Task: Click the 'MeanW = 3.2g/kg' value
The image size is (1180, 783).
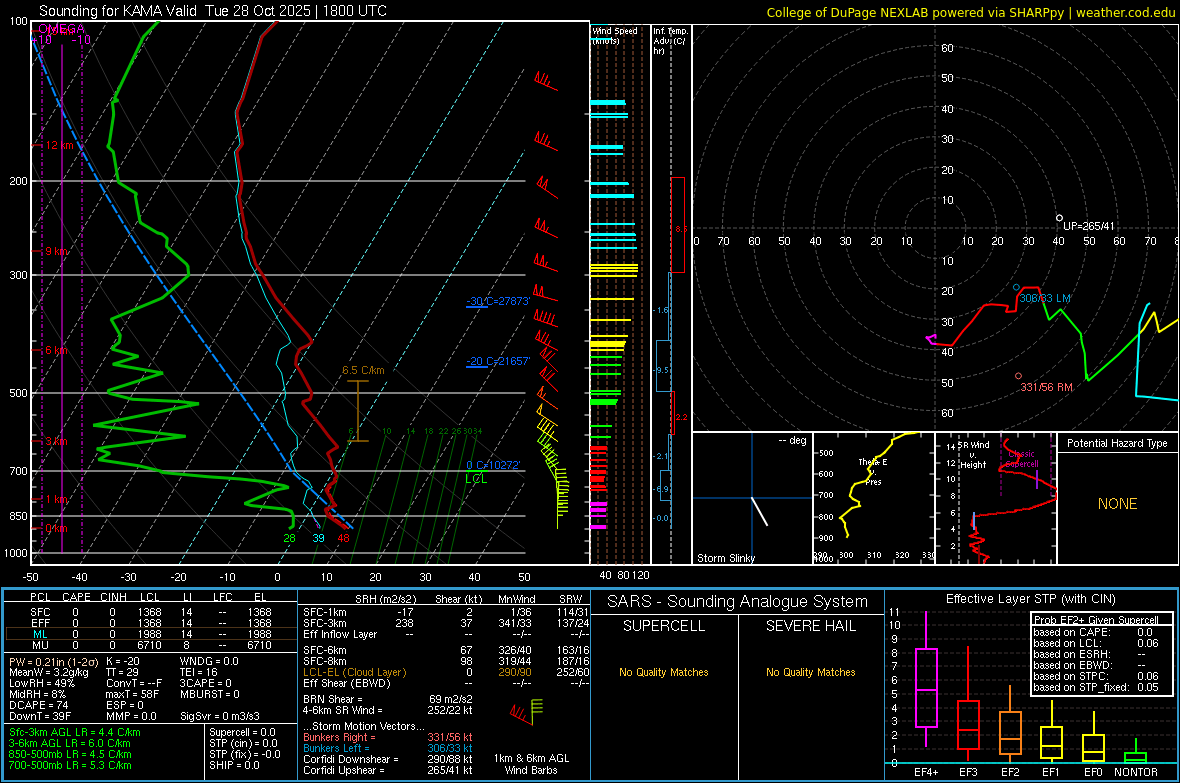Action: 48,672
